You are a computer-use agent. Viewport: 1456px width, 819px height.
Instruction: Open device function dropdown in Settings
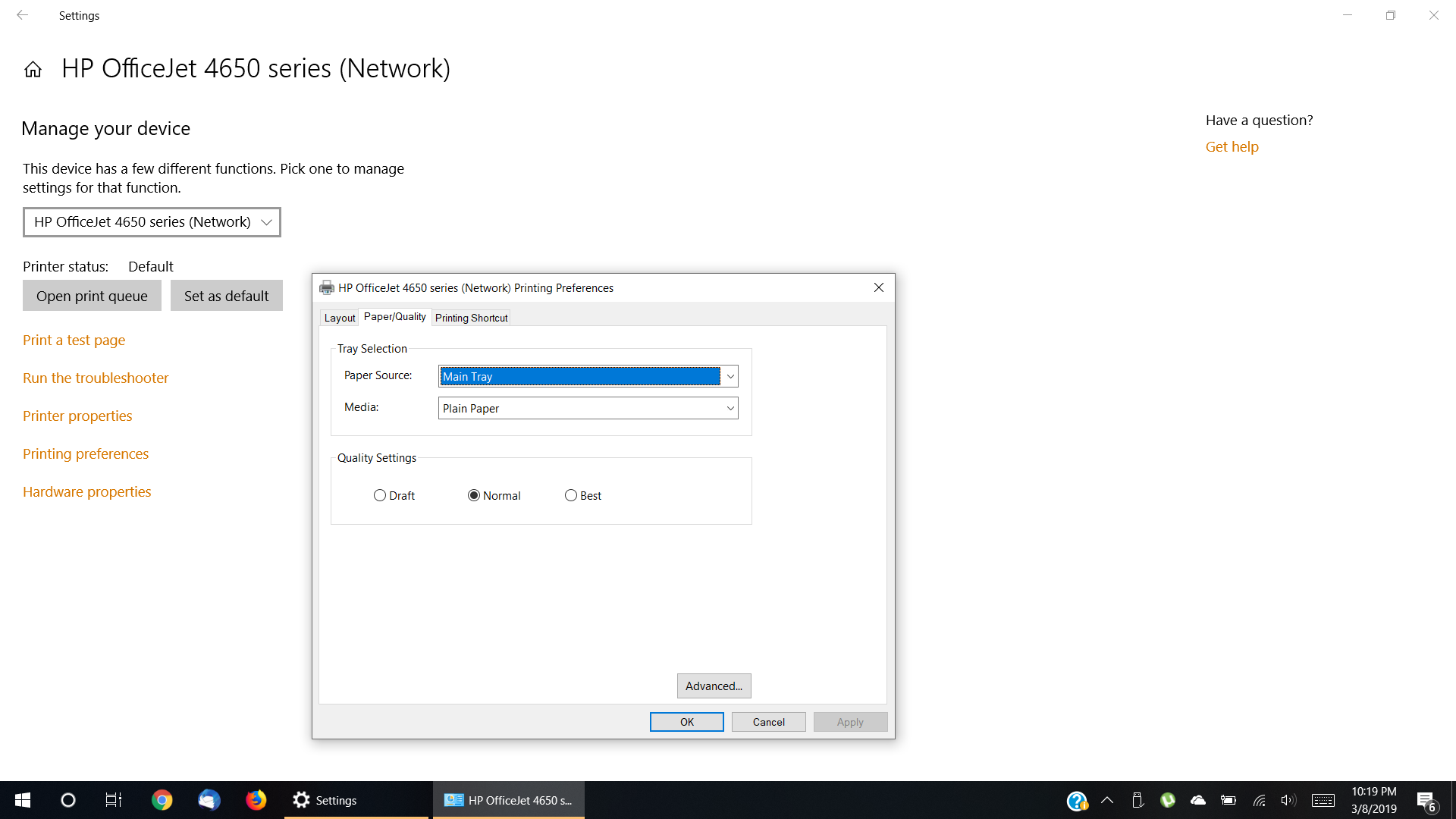(x=152, y=222)
